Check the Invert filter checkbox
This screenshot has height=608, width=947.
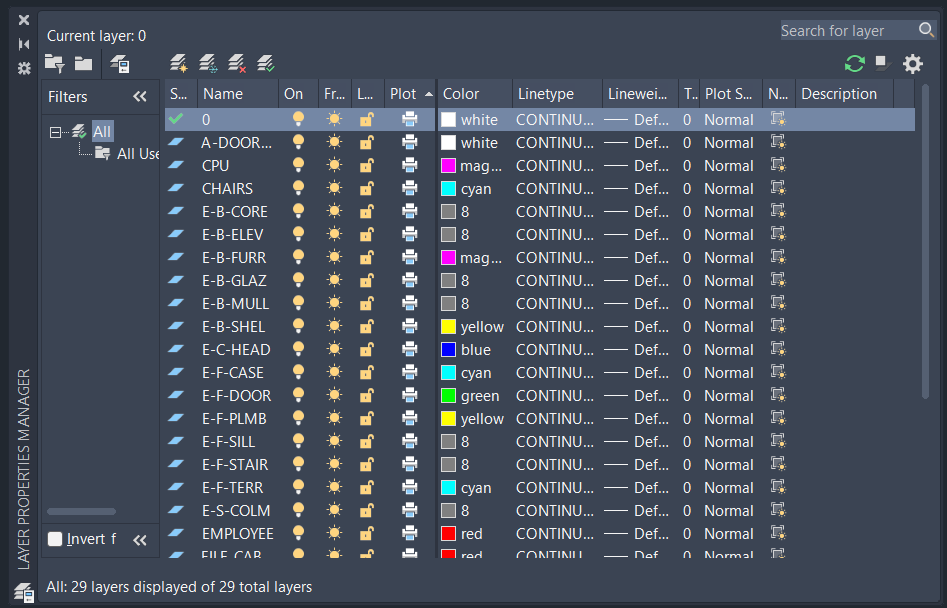(x=55, y=539)
